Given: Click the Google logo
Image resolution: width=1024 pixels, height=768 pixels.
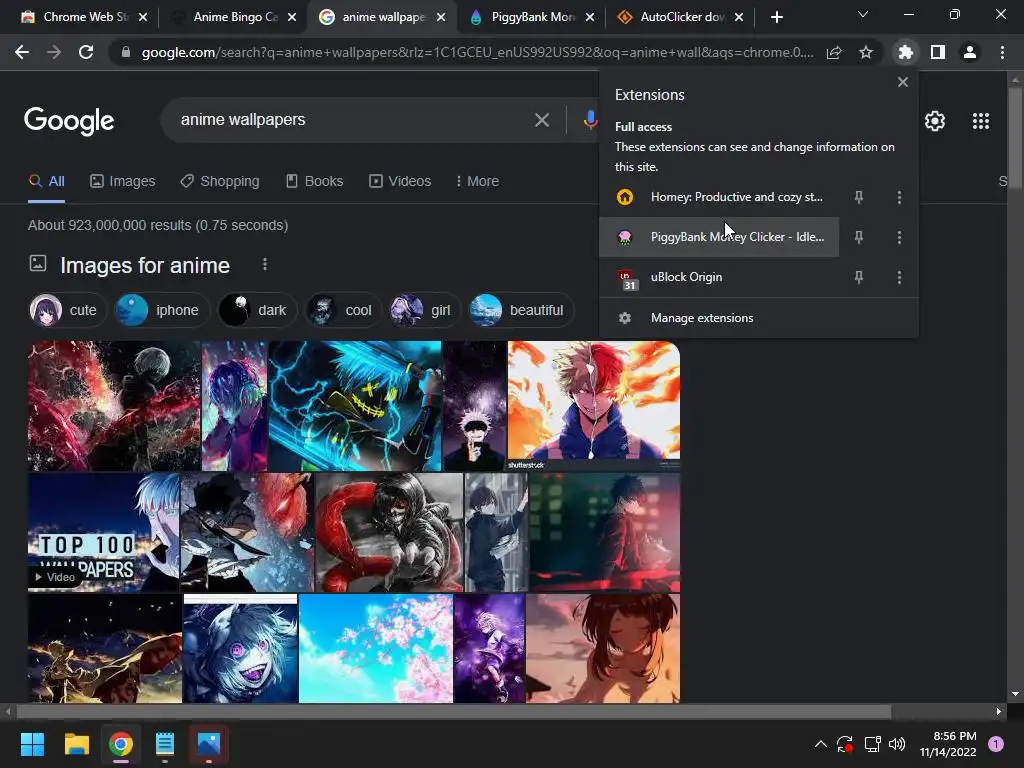Looking at the screenshot, I should pyautogui.click(x=69, y=121).
